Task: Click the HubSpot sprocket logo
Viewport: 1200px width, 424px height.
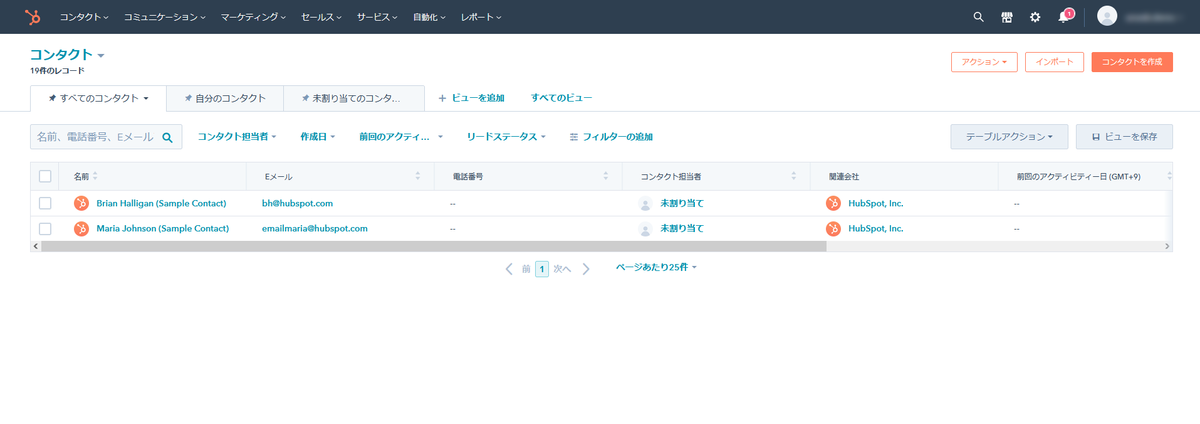Action: pos(32,17)
